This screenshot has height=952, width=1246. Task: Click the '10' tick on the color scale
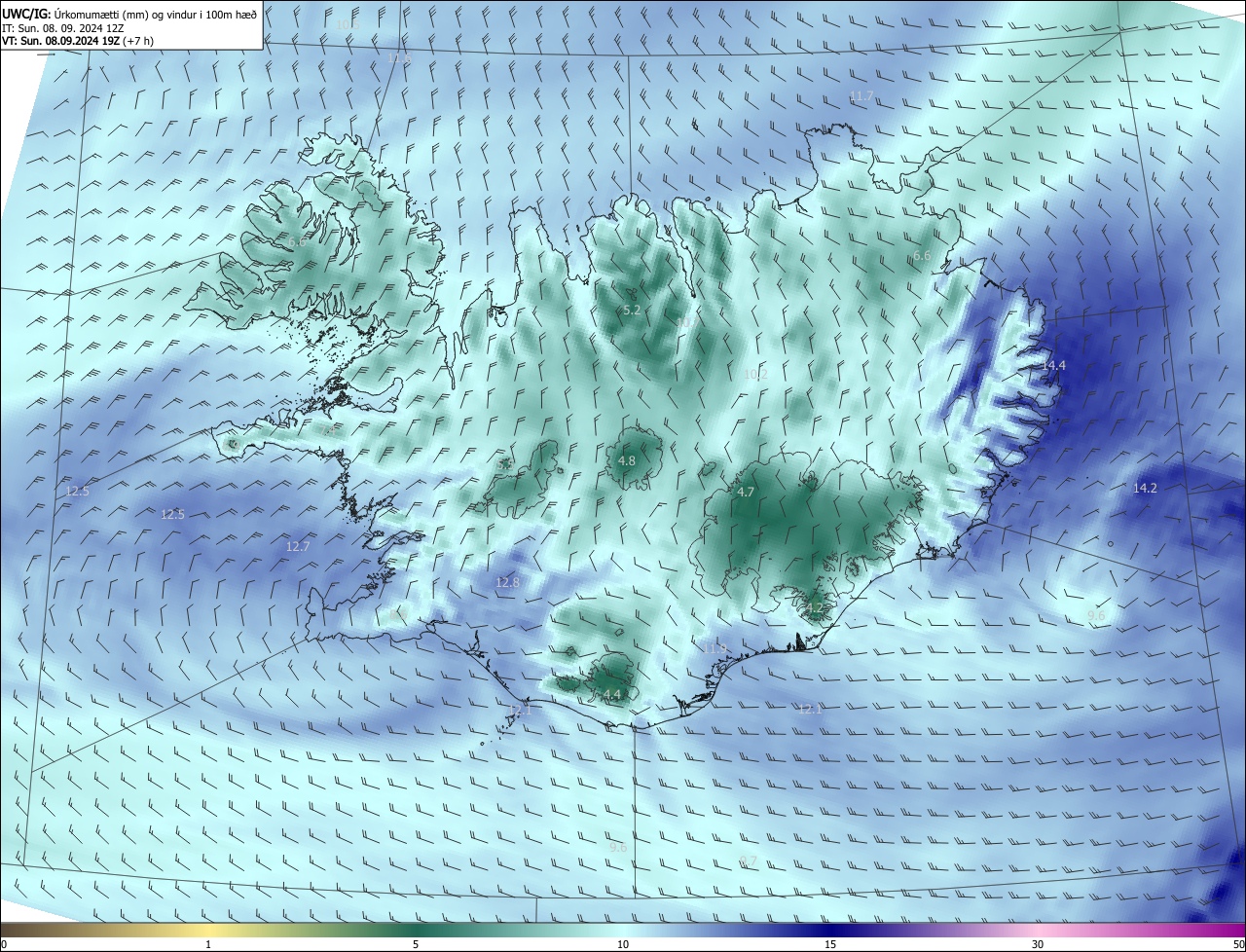coord(623,944)
